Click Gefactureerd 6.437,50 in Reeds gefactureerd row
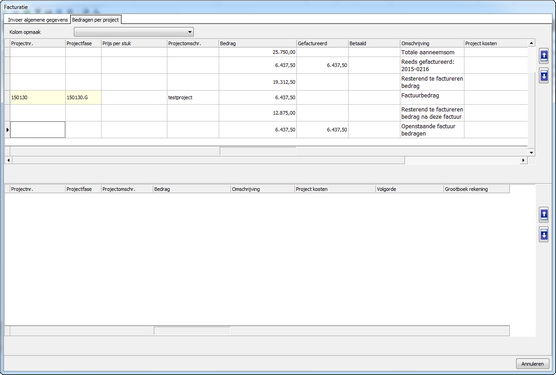Screen dimensions: 556x375 (322, 65)
